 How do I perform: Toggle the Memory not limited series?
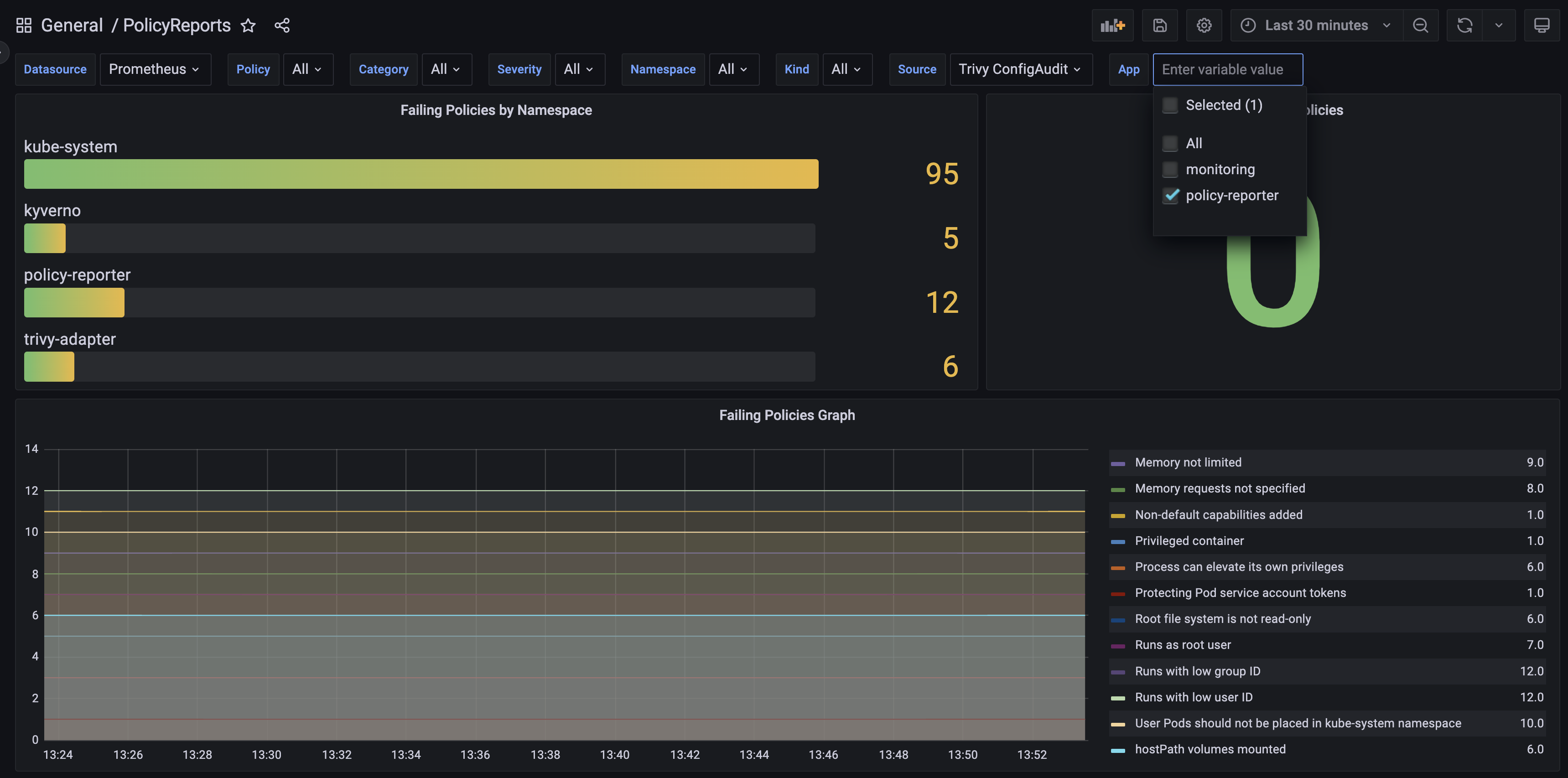(1187, 462)
